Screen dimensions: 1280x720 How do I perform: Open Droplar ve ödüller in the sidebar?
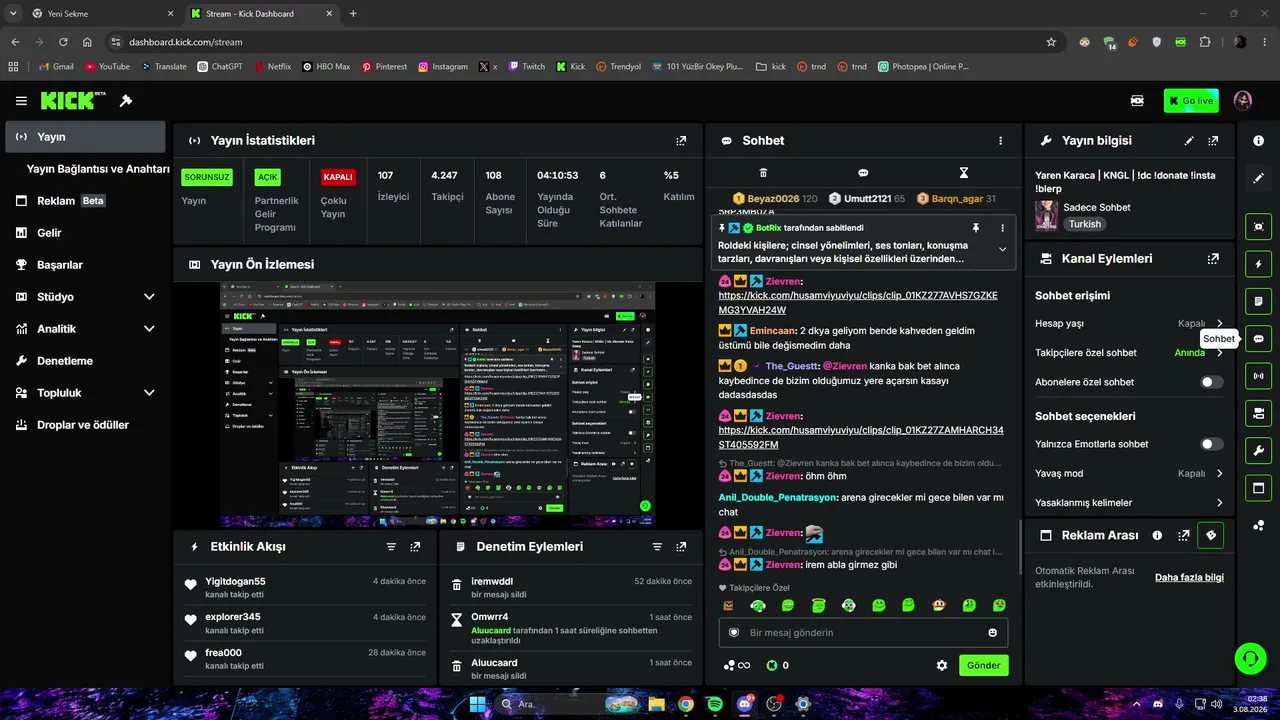tap(85, 425)
